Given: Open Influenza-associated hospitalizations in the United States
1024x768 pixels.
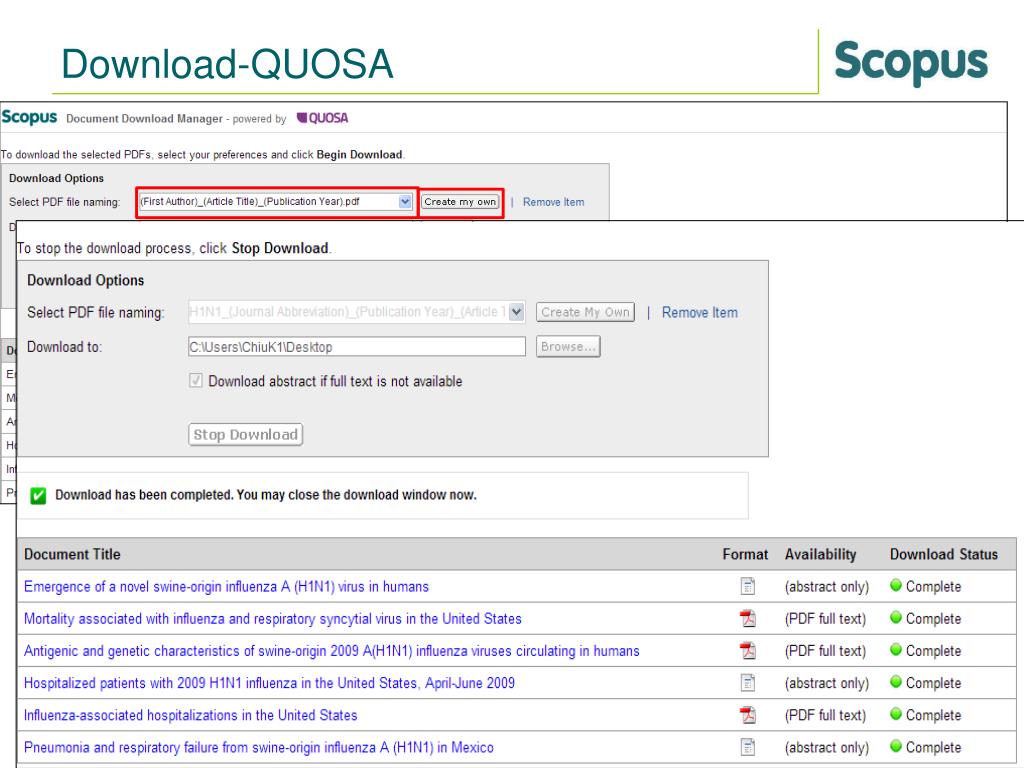Looking at the screenshot, I should [191, 715].
